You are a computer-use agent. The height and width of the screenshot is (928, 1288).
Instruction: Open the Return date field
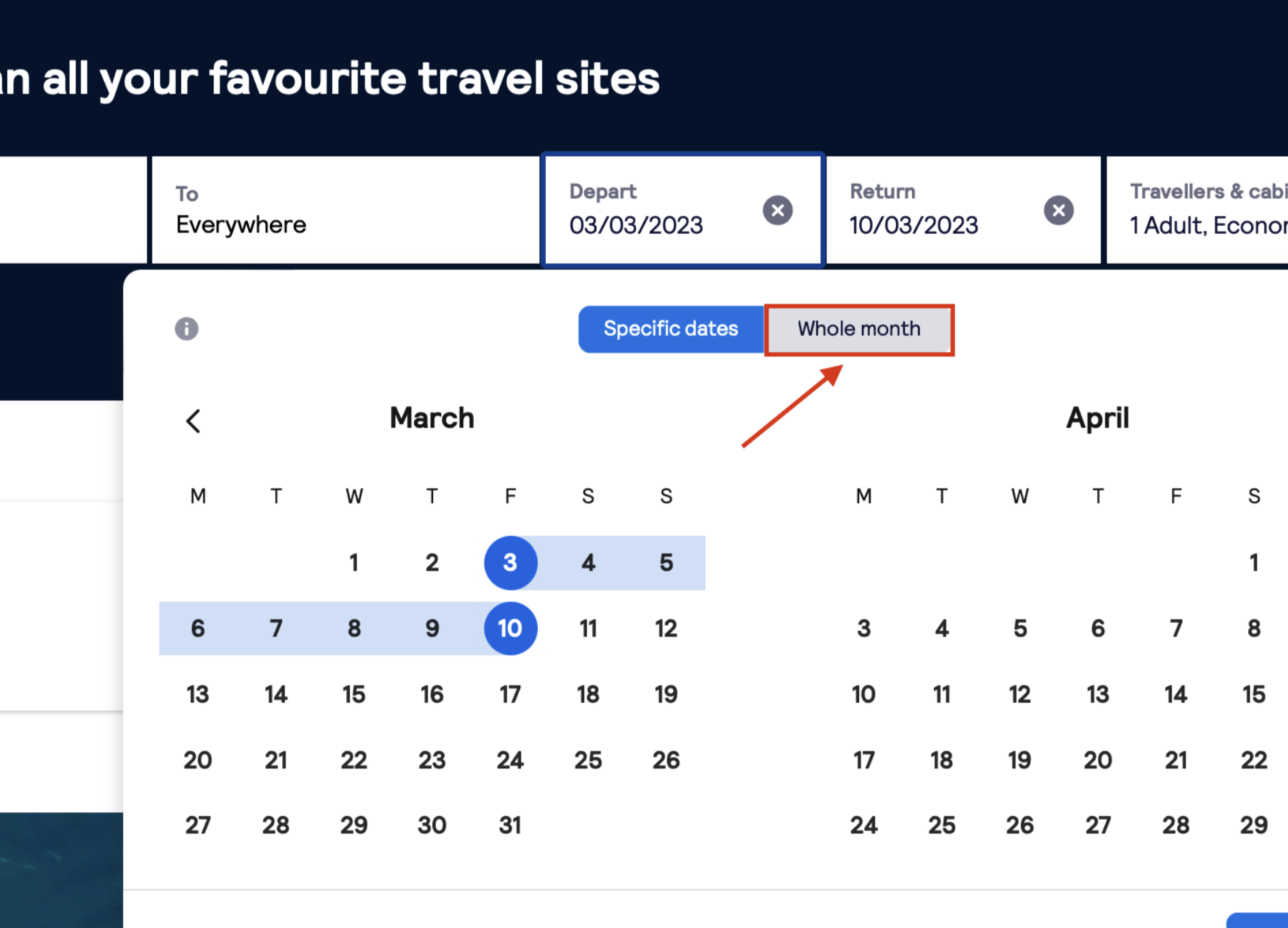pyautogui.click(x=933, y=210)
